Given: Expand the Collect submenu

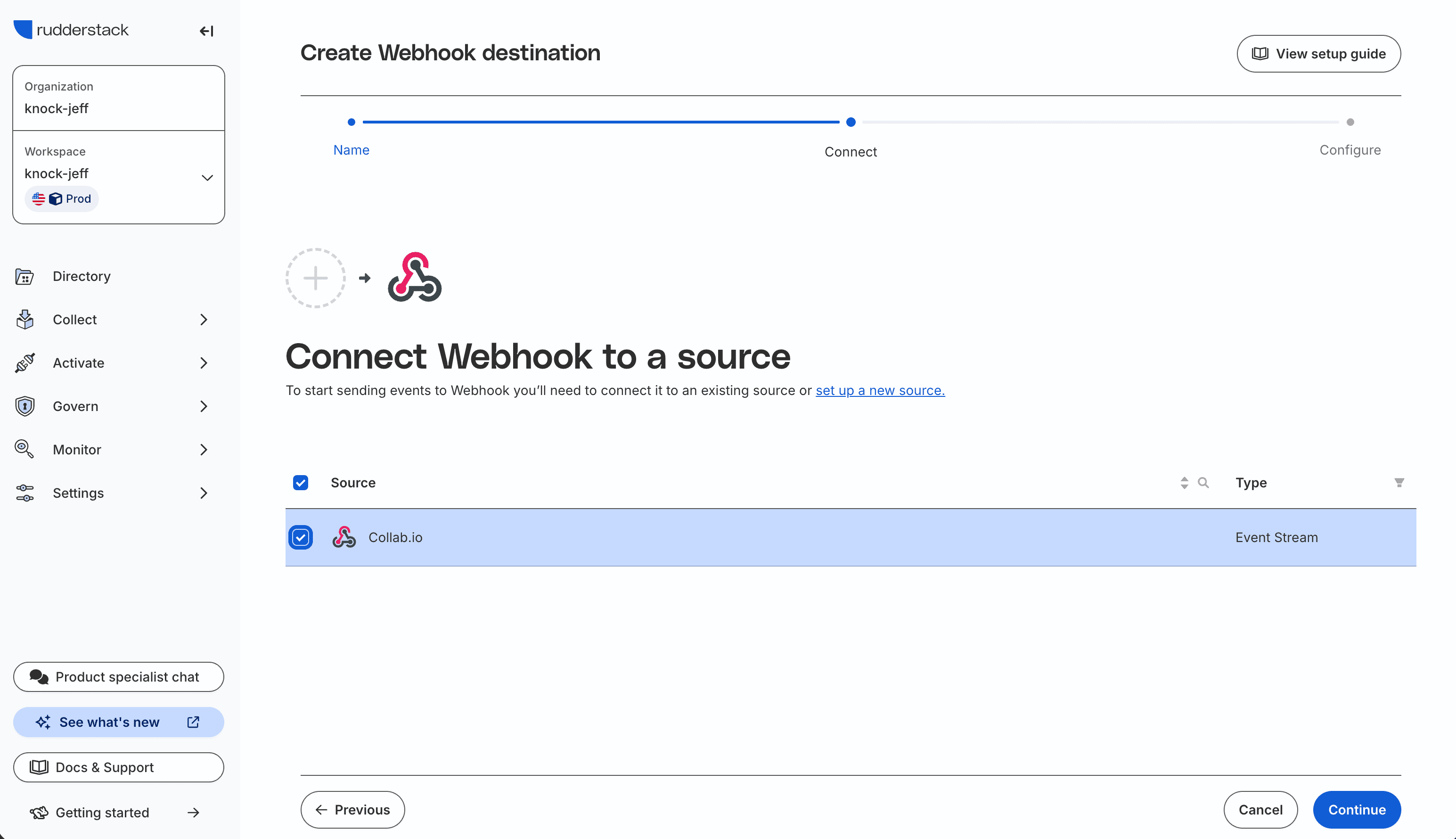Looking at the screenshot, I should 203,319.
